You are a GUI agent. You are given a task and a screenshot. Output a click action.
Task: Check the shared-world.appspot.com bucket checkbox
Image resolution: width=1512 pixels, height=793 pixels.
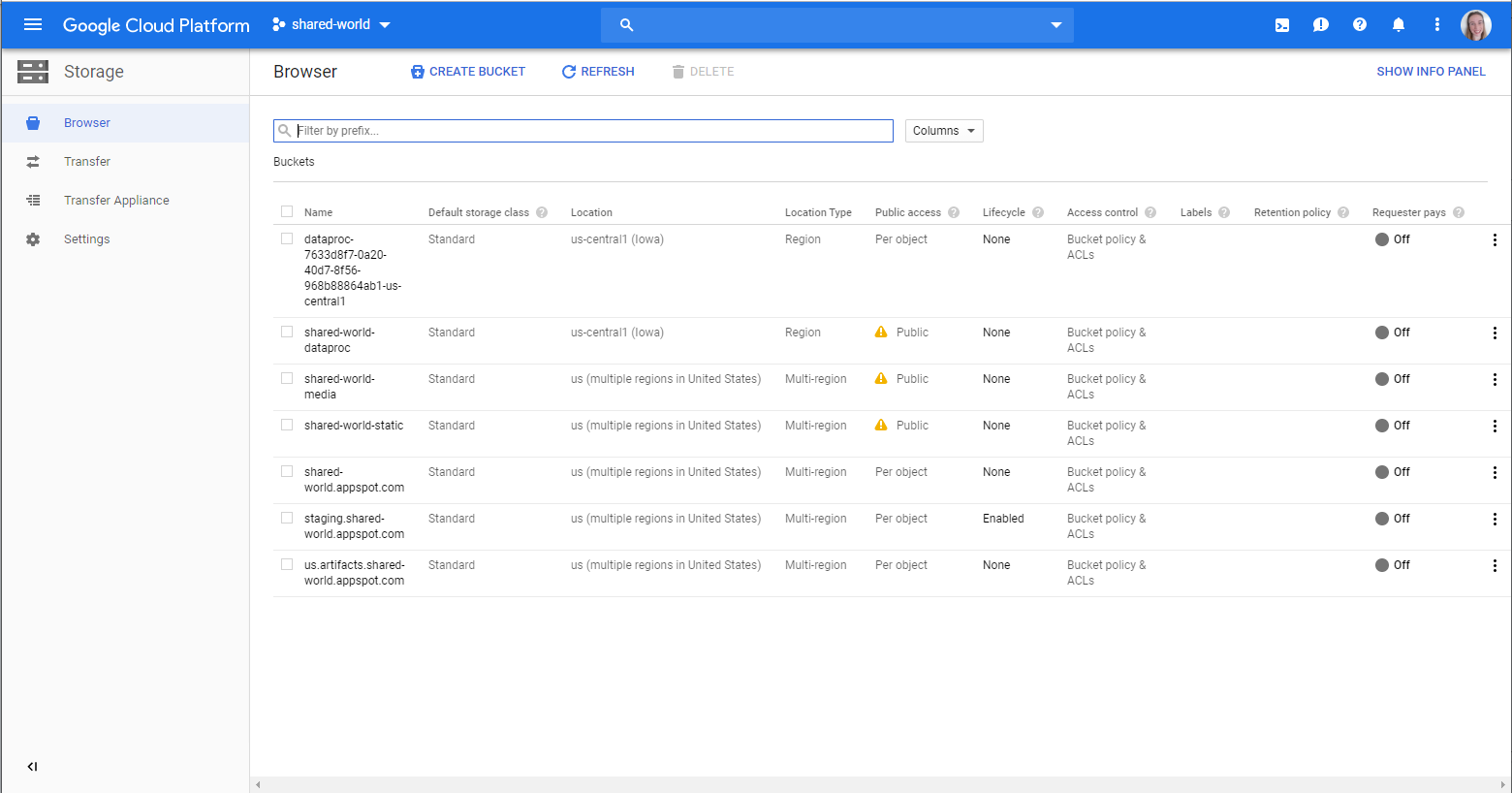287,471
